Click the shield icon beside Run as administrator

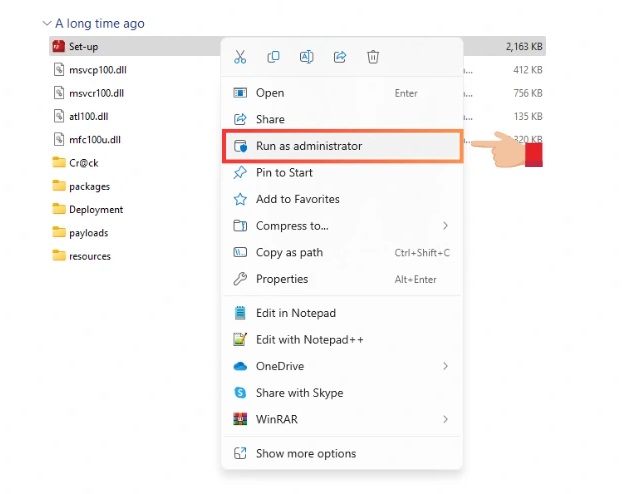(240, 146)
